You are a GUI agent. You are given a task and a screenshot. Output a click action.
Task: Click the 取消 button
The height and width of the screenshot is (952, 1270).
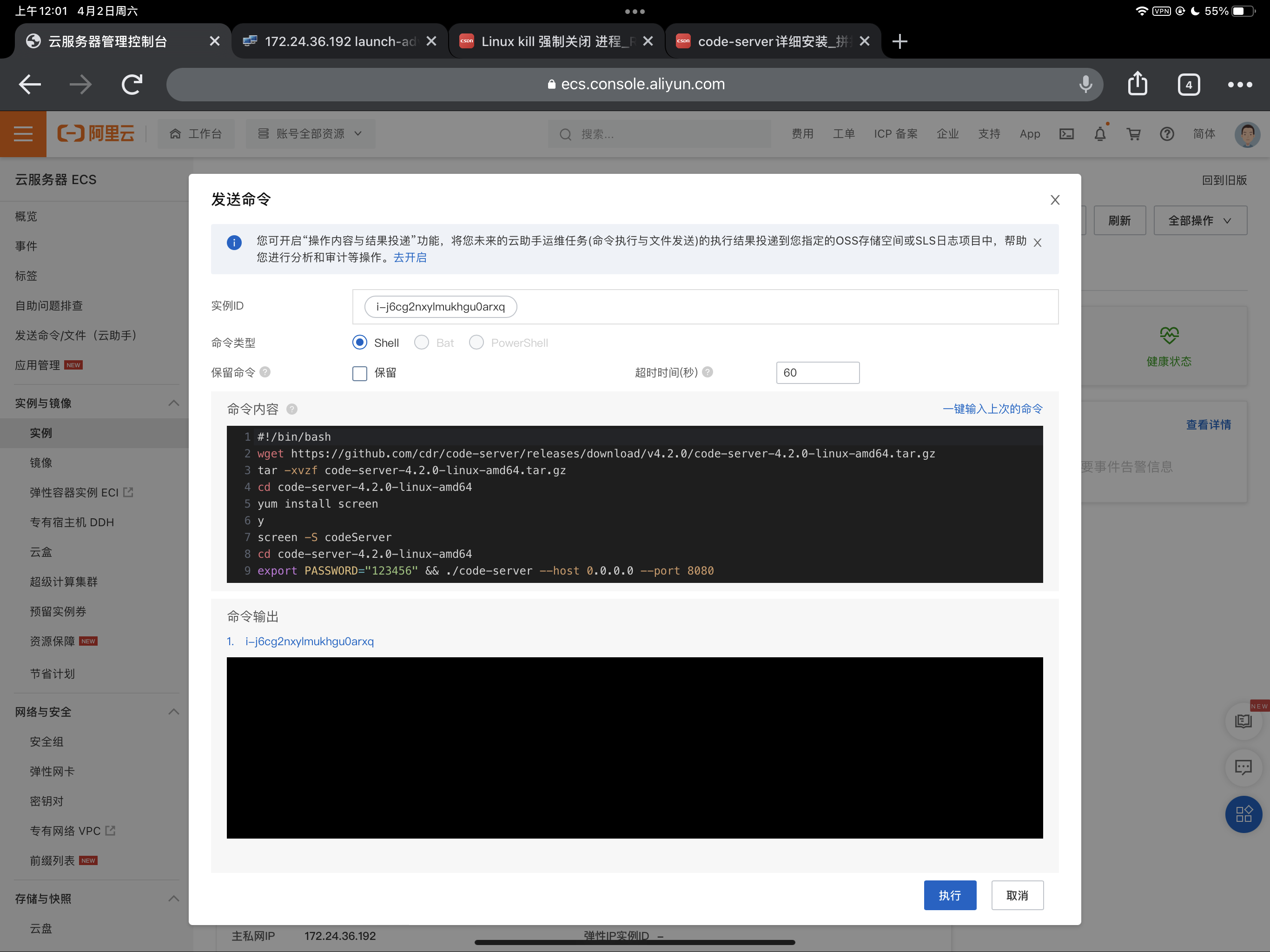(x=1017, y=895)
